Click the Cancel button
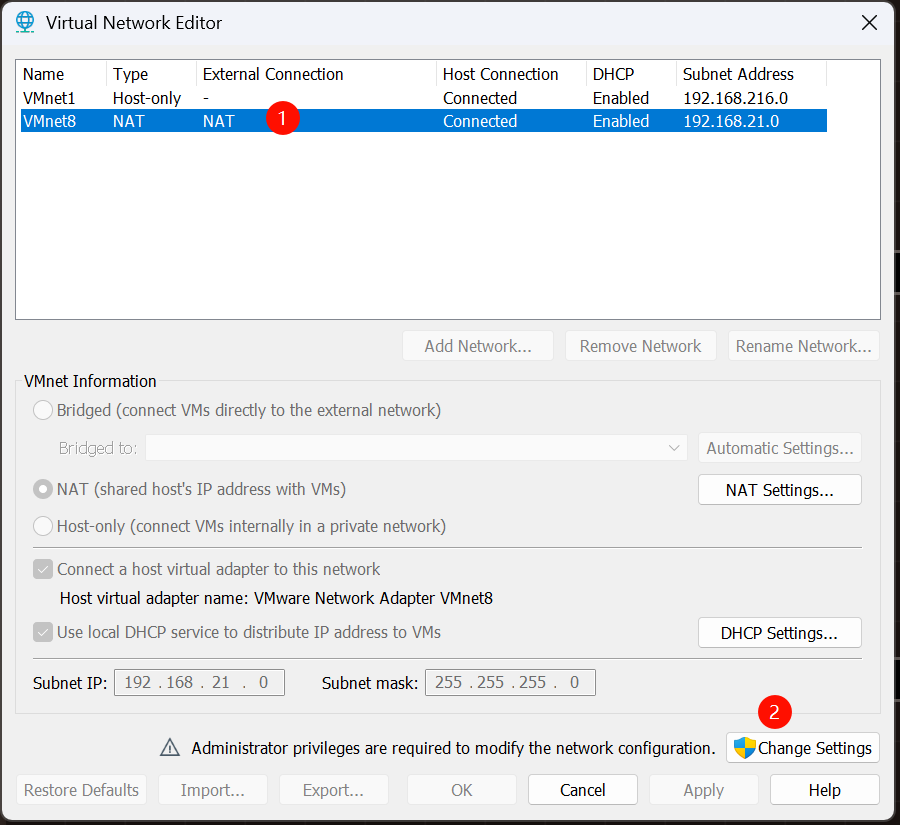900x825 pixels. click(583, 790)
